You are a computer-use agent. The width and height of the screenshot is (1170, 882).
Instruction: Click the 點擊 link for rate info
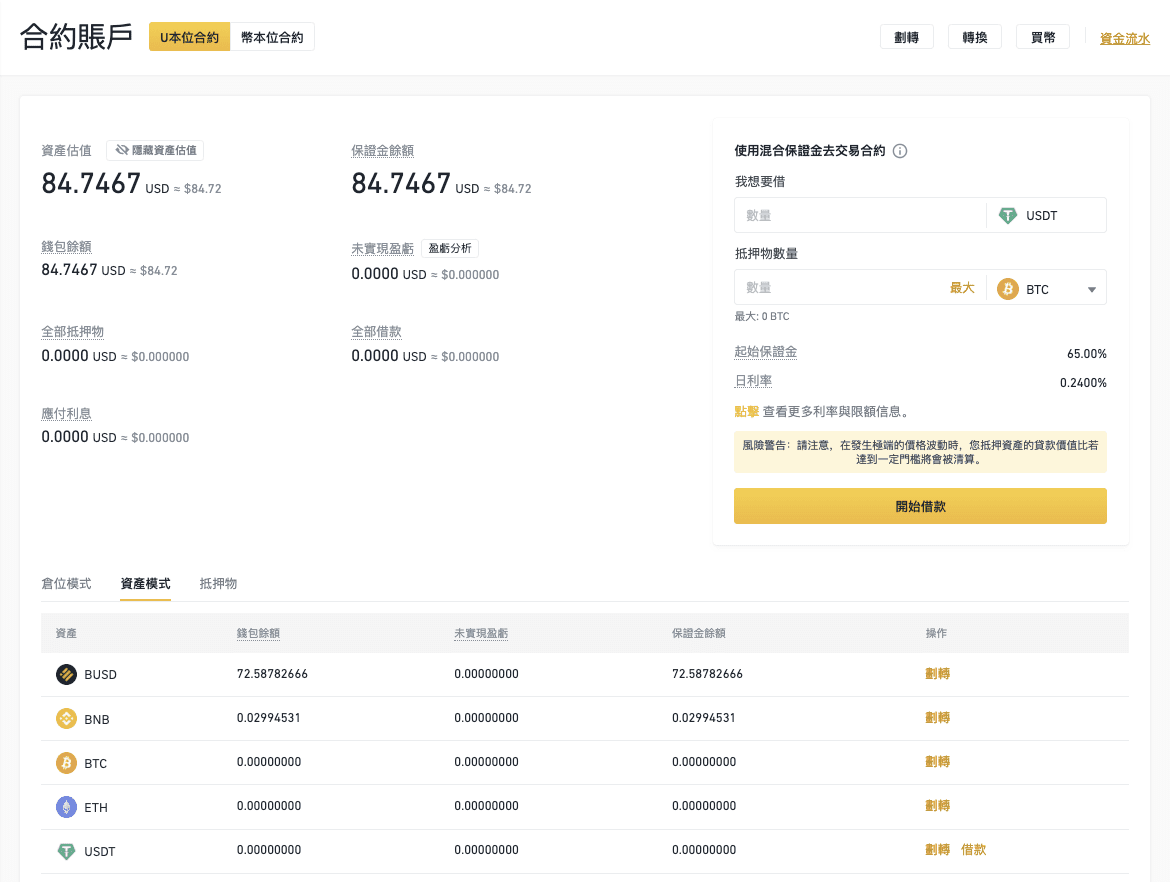(x=746, y=412)
